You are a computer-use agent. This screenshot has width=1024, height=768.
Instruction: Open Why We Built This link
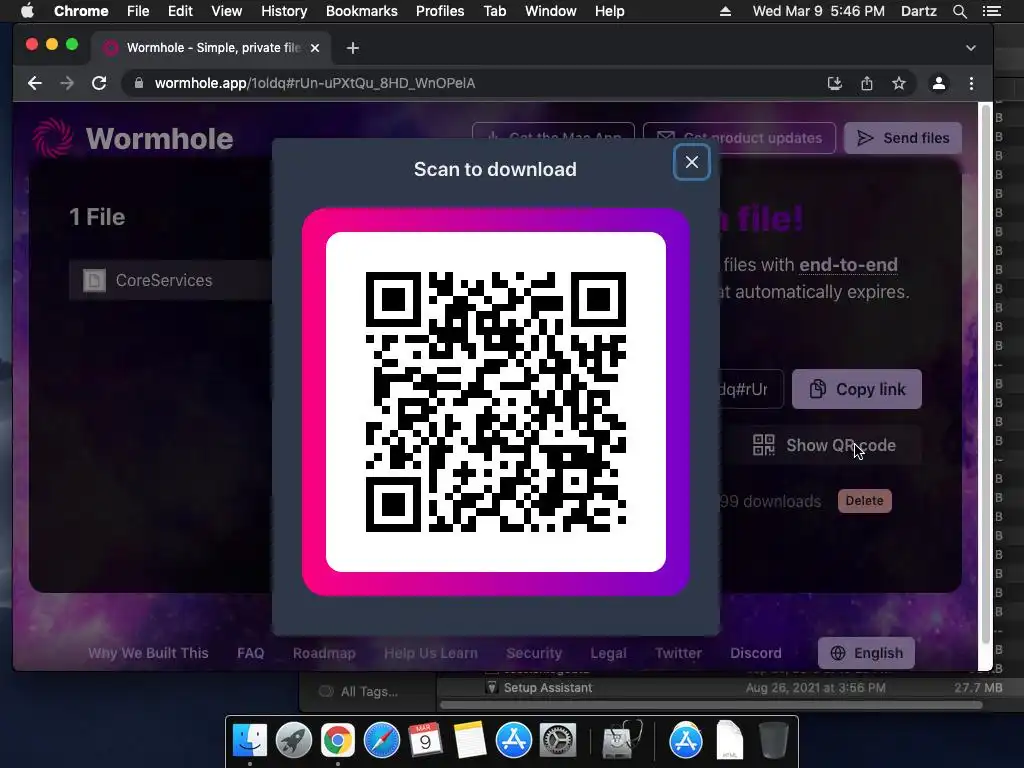(148, 653)
